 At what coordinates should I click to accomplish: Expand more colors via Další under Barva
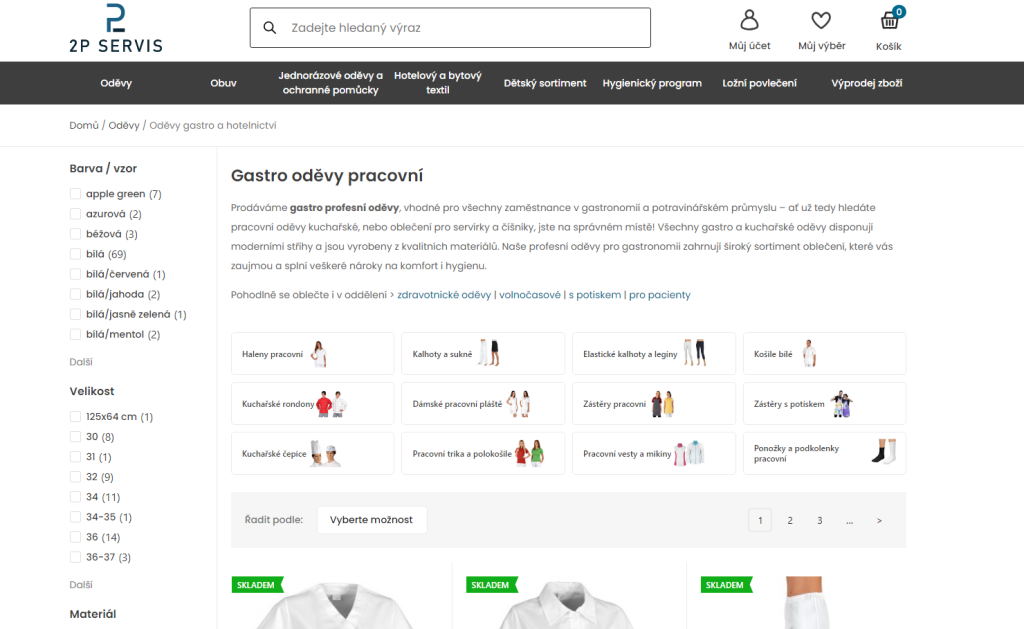pos(81,362)
